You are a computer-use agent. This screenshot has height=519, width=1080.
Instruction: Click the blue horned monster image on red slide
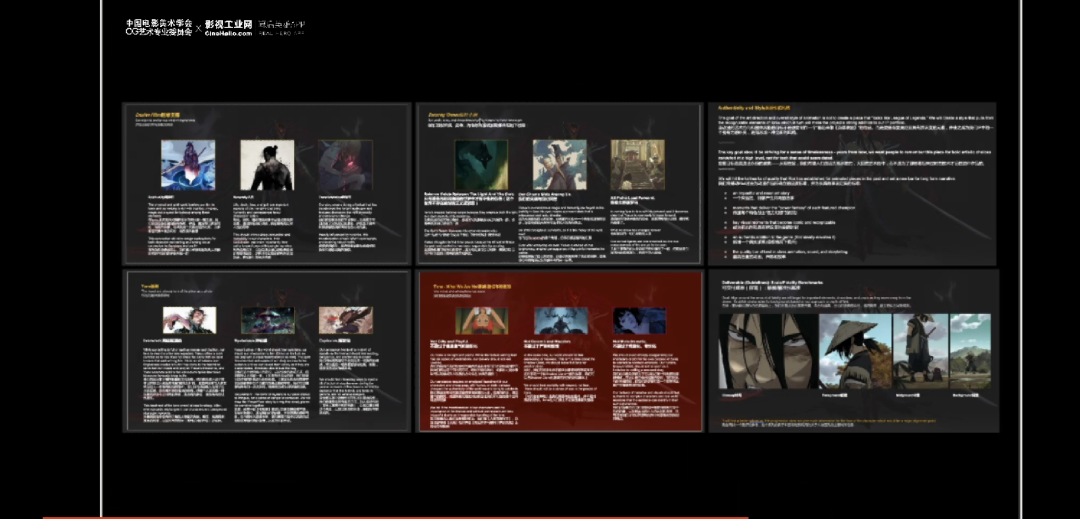[x=559, y=320]
